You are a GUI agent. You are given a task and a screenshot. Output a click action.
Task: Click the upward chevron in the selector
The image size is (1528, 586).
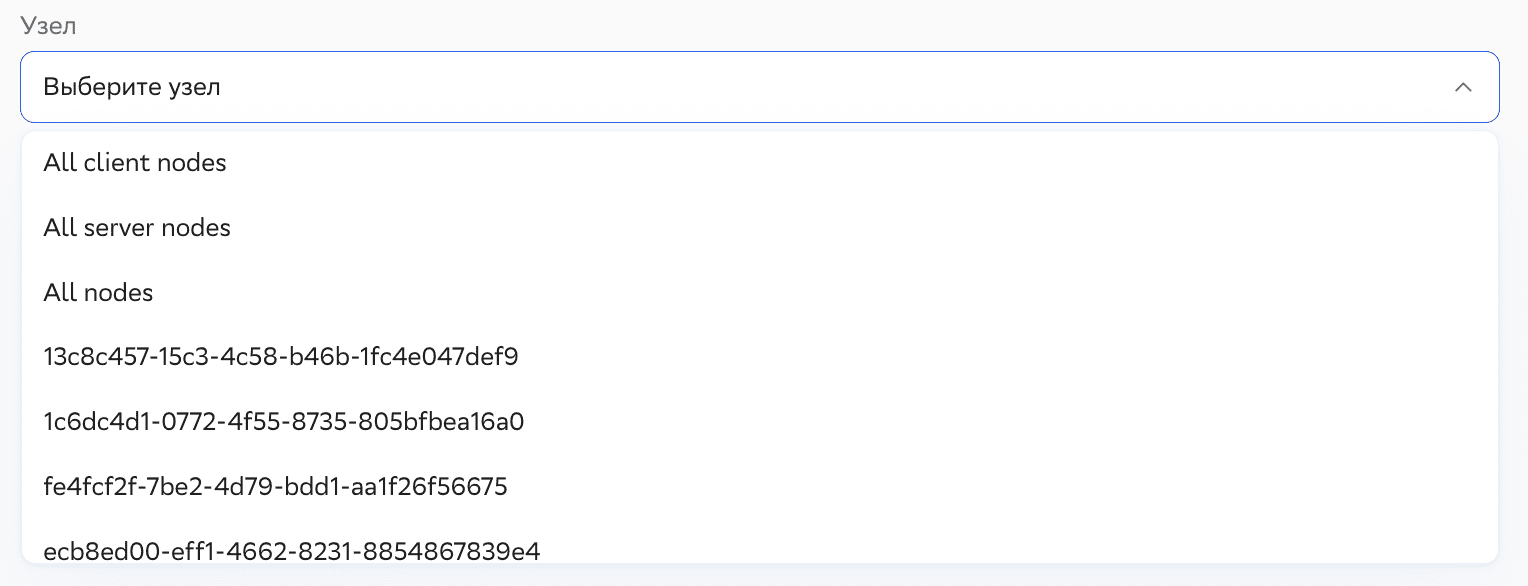(x=1464, y=87)
